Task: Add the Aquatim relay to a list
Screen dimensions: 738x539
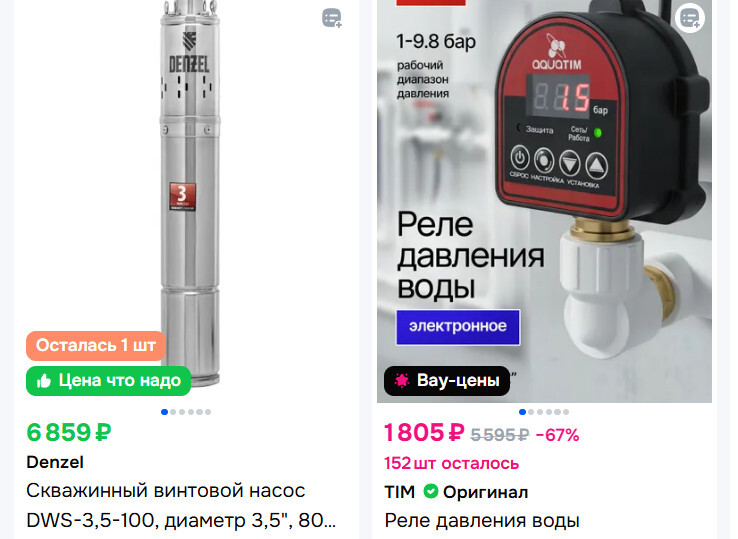Action: [x=690, y=18]
